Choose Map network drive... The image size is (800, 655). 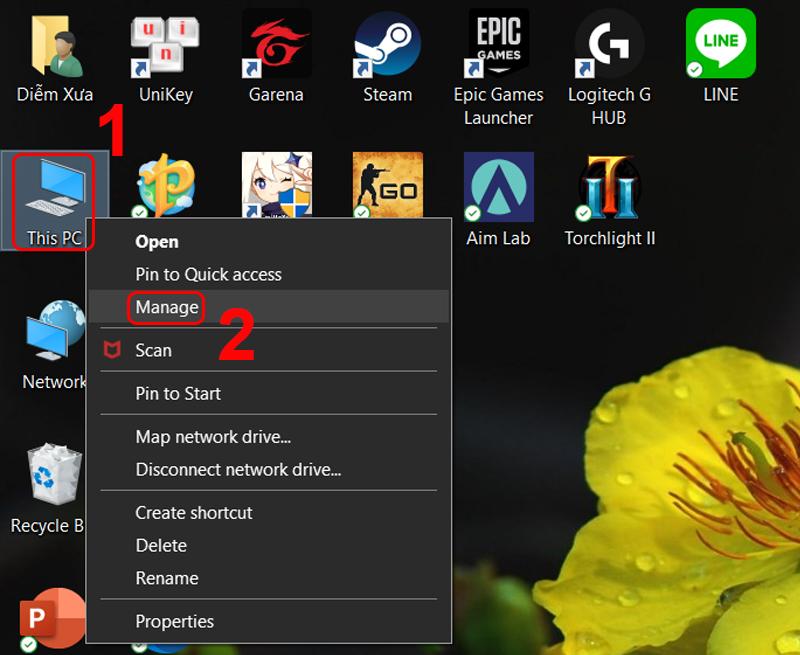(269, 437)
